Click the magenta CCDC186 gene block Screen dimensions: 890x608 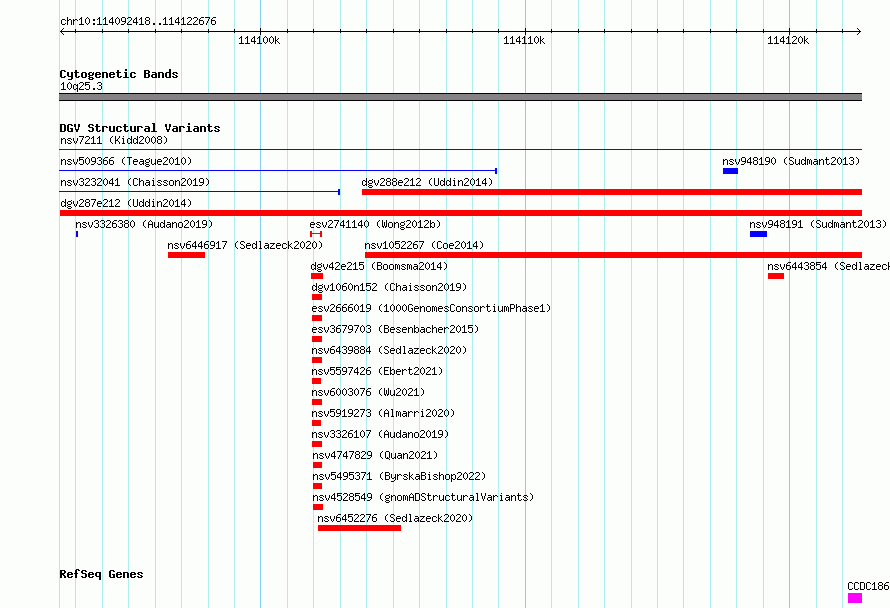coord(855,598)
